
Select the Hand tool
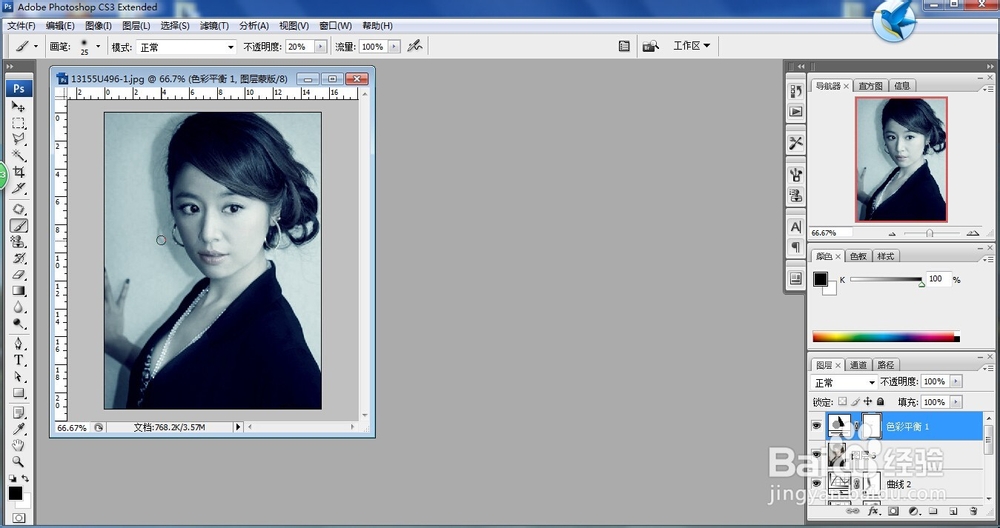coord(18,445)
